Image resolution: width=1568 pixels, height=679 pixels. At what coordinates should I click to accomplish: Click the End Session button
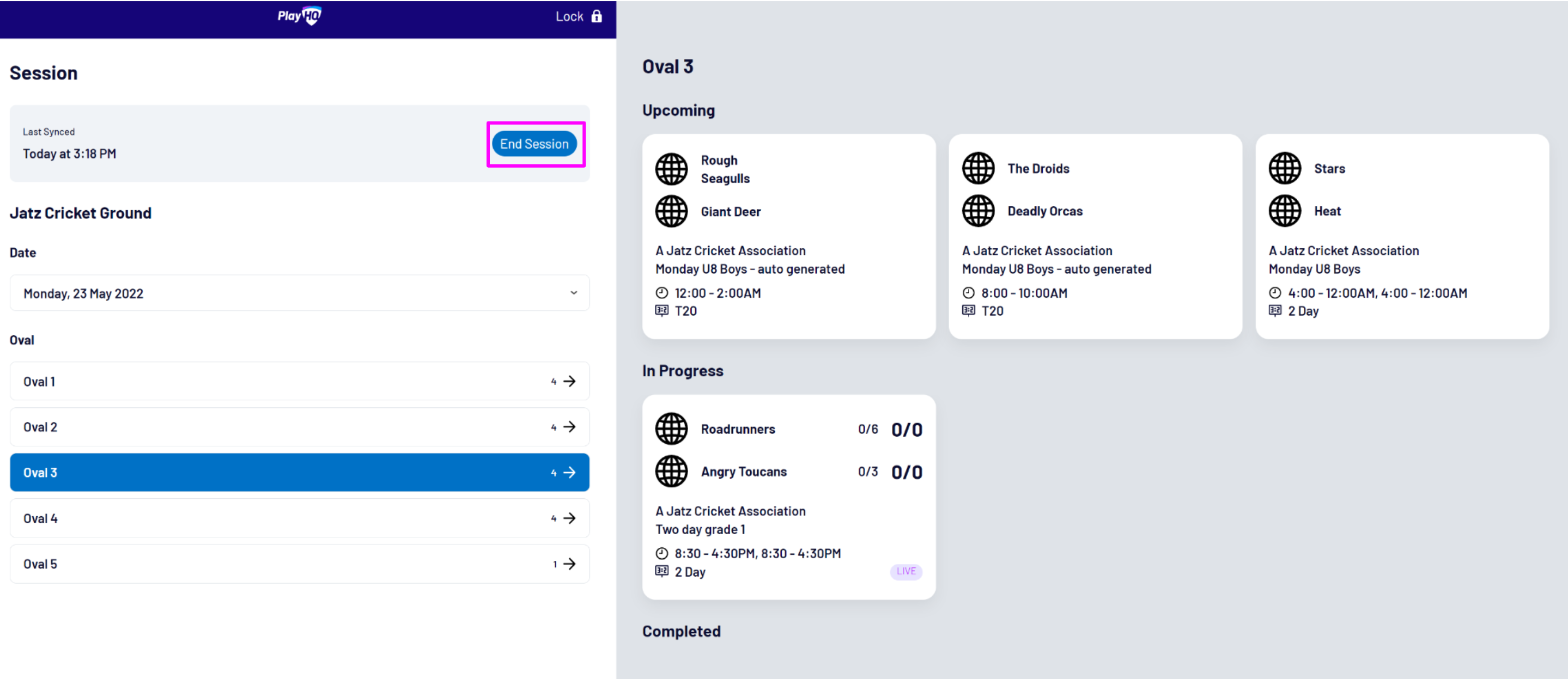point(534,144)
